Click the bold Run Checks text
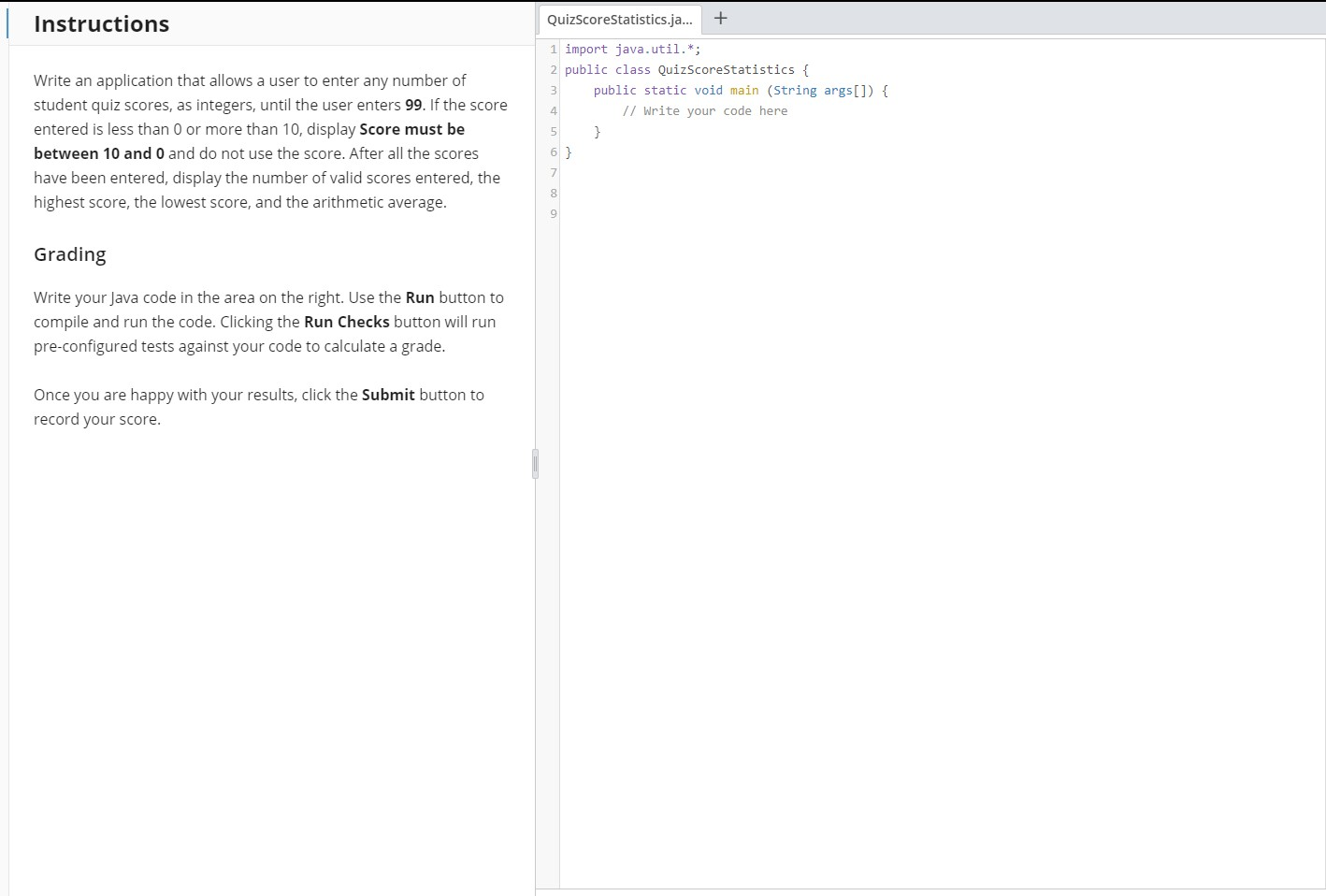Image resolution: width=1326 pixels, height=896 pixels. (347, 322)
